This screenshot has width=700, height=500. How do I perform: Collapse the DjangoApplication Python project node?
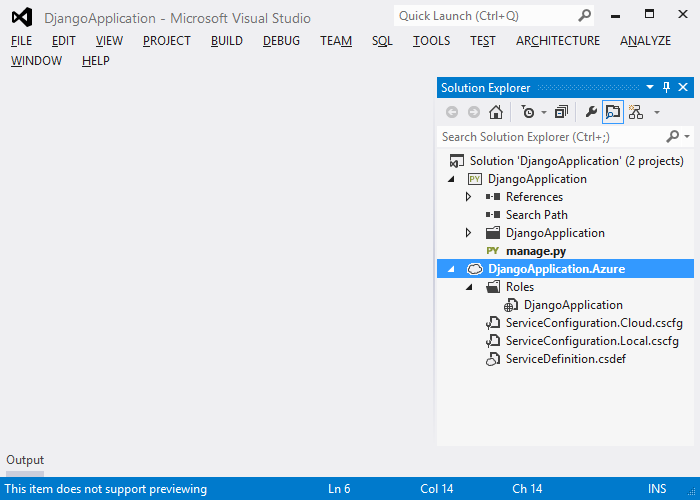(451, 179)
